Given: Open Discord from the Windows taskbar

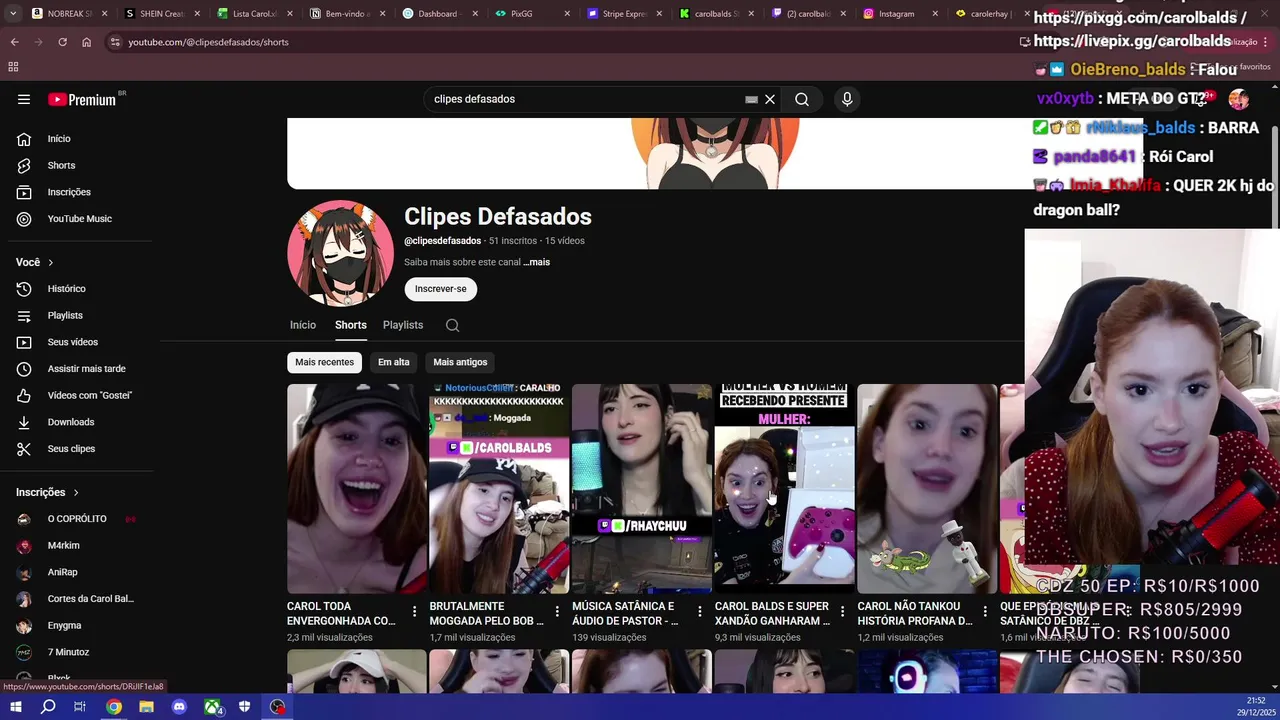Looking at the screenshot, I should [x=179, y=707].
